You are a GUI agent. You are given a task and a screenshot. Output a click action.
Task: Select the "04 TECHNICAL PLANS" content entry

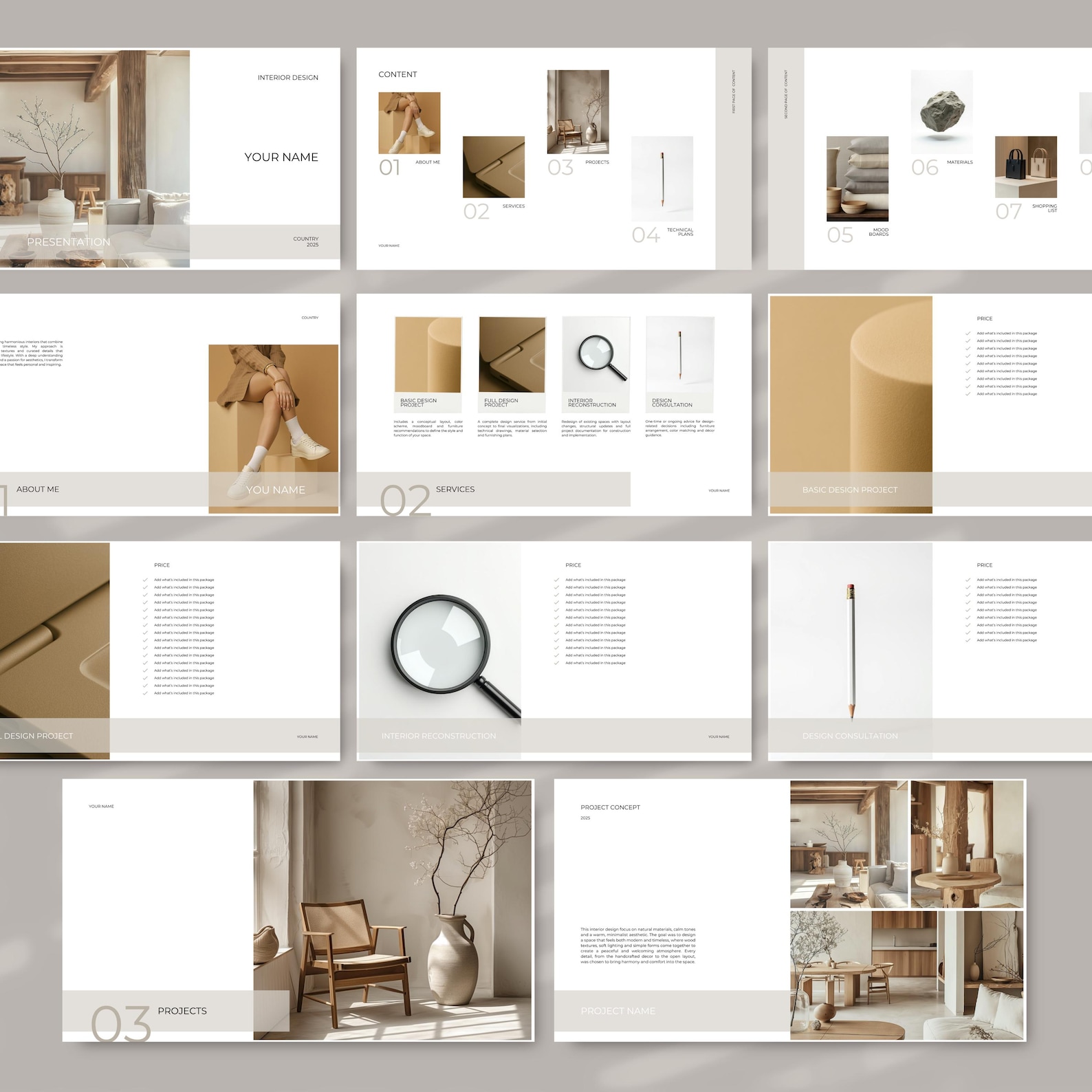(663, 235)
